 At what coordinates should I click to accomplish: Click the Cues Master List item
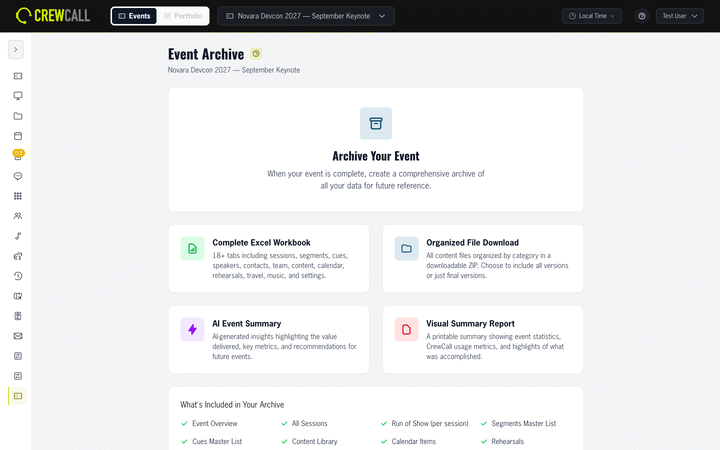point(217,441)
